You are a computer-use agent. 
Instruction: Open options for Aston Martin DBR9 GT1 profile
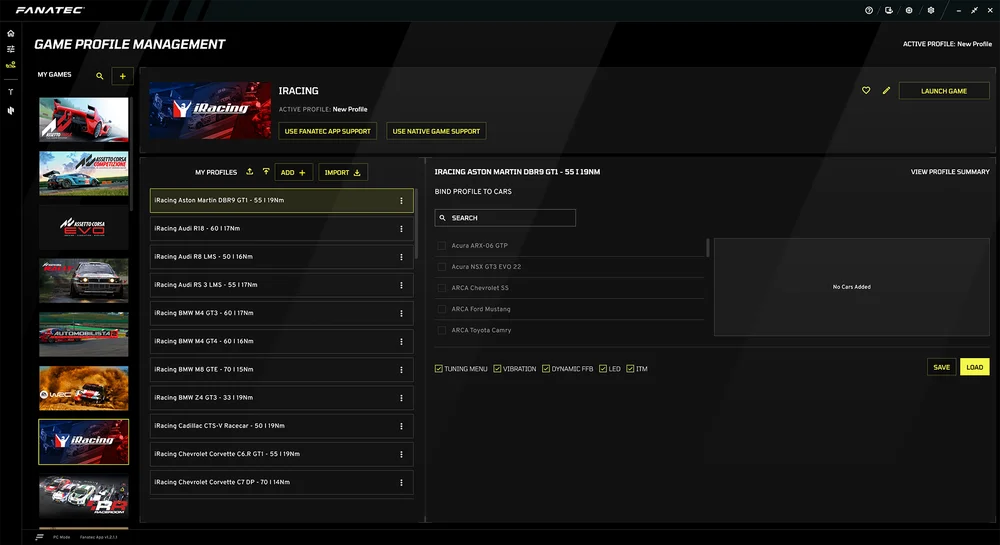(x=401, y=201)
